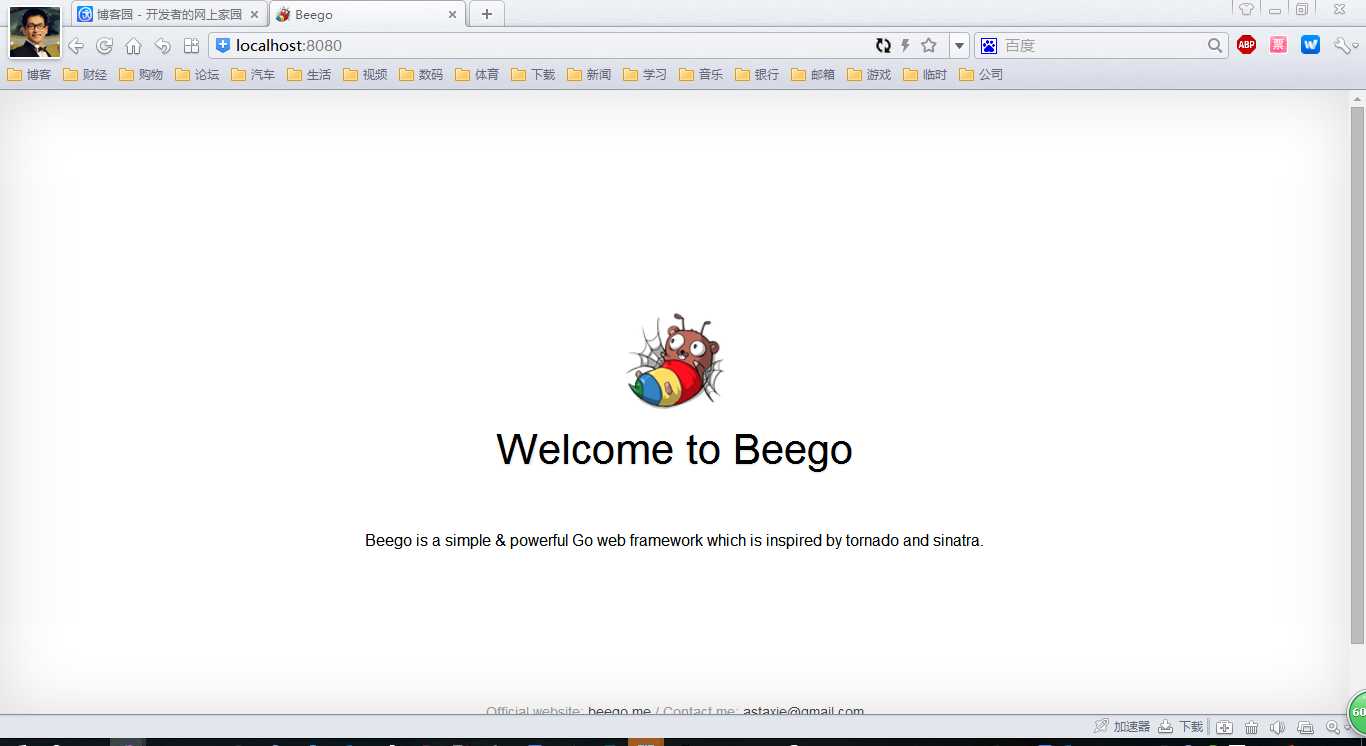Click the magnifier search button

tap(1215, 45)
